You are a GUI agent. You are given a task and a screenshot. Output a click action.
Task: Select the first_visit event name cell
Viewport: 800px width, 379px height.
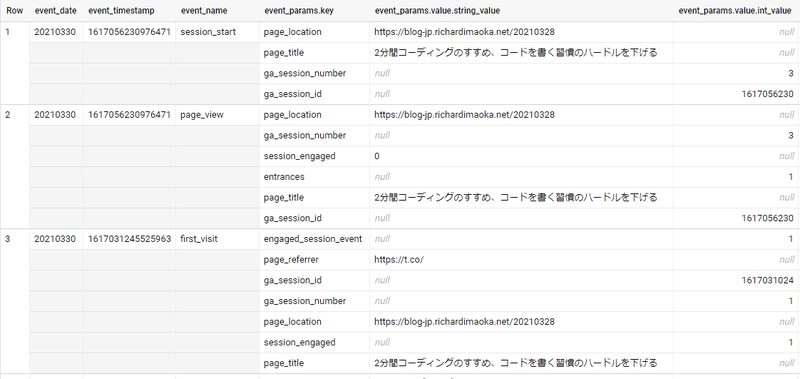pos(199,239)
